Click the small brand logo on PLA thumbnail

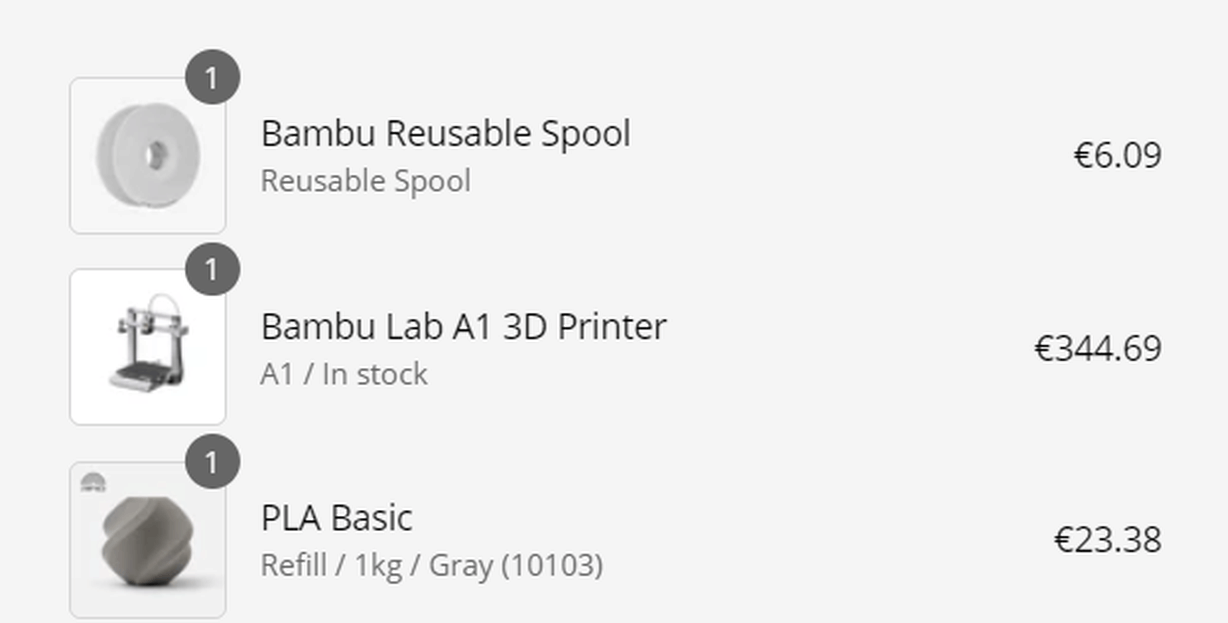93,483
